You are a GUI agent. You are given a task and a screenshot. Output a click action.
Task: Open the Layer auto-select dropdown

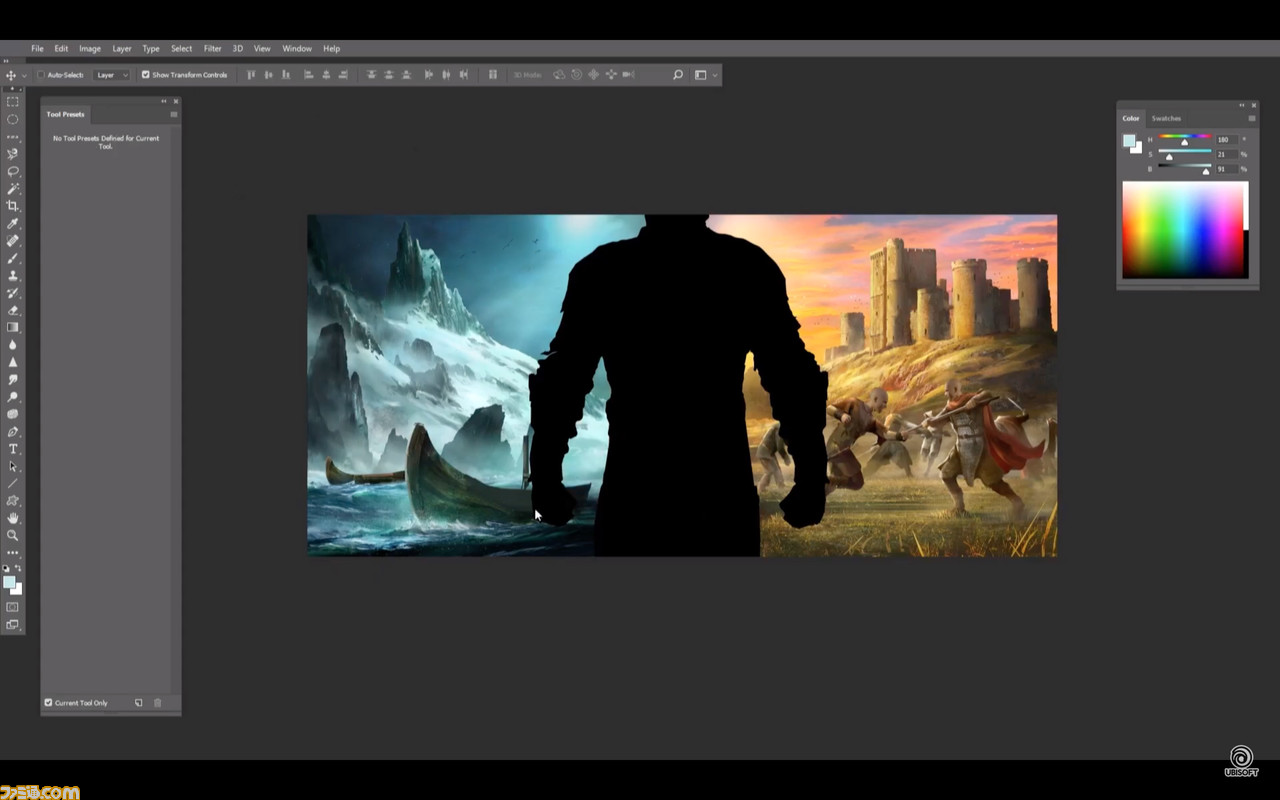coord(112,75)
